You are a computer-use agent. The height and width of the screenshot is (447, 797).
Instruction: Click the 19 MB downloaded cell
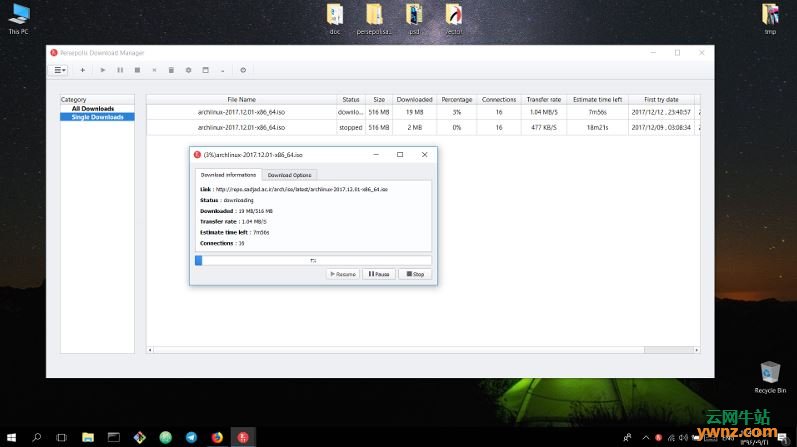click(414, 112)
